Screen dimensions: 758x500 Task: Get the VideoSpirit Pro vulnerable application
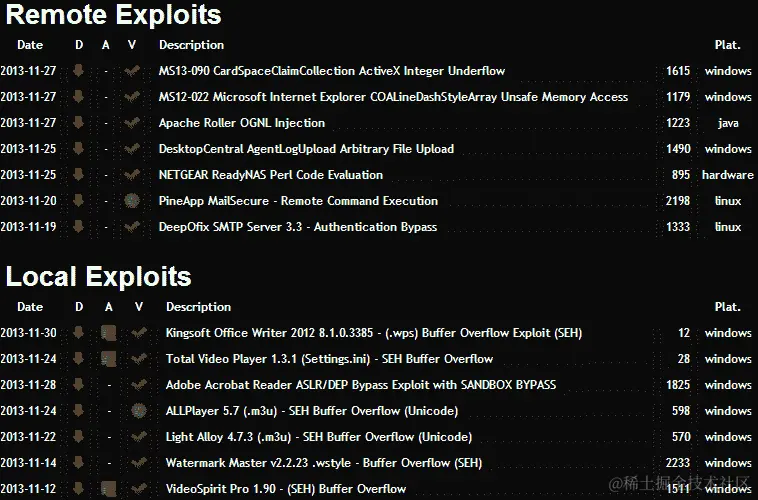tap(109, 489)
